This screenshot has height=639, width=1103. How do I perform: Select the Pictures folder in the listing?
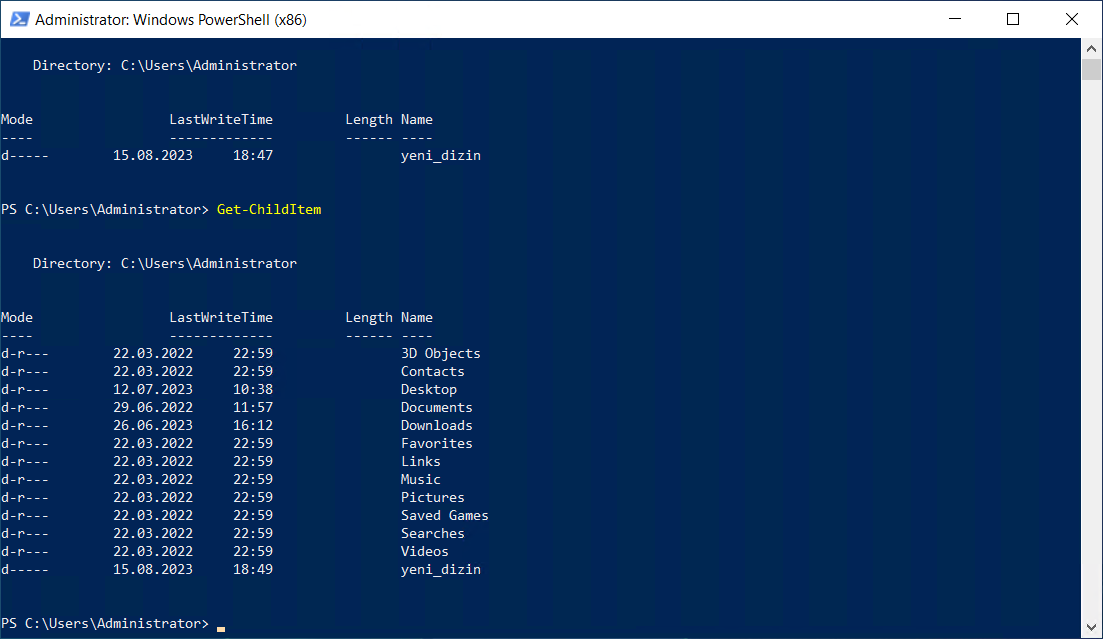coord(432,497)
